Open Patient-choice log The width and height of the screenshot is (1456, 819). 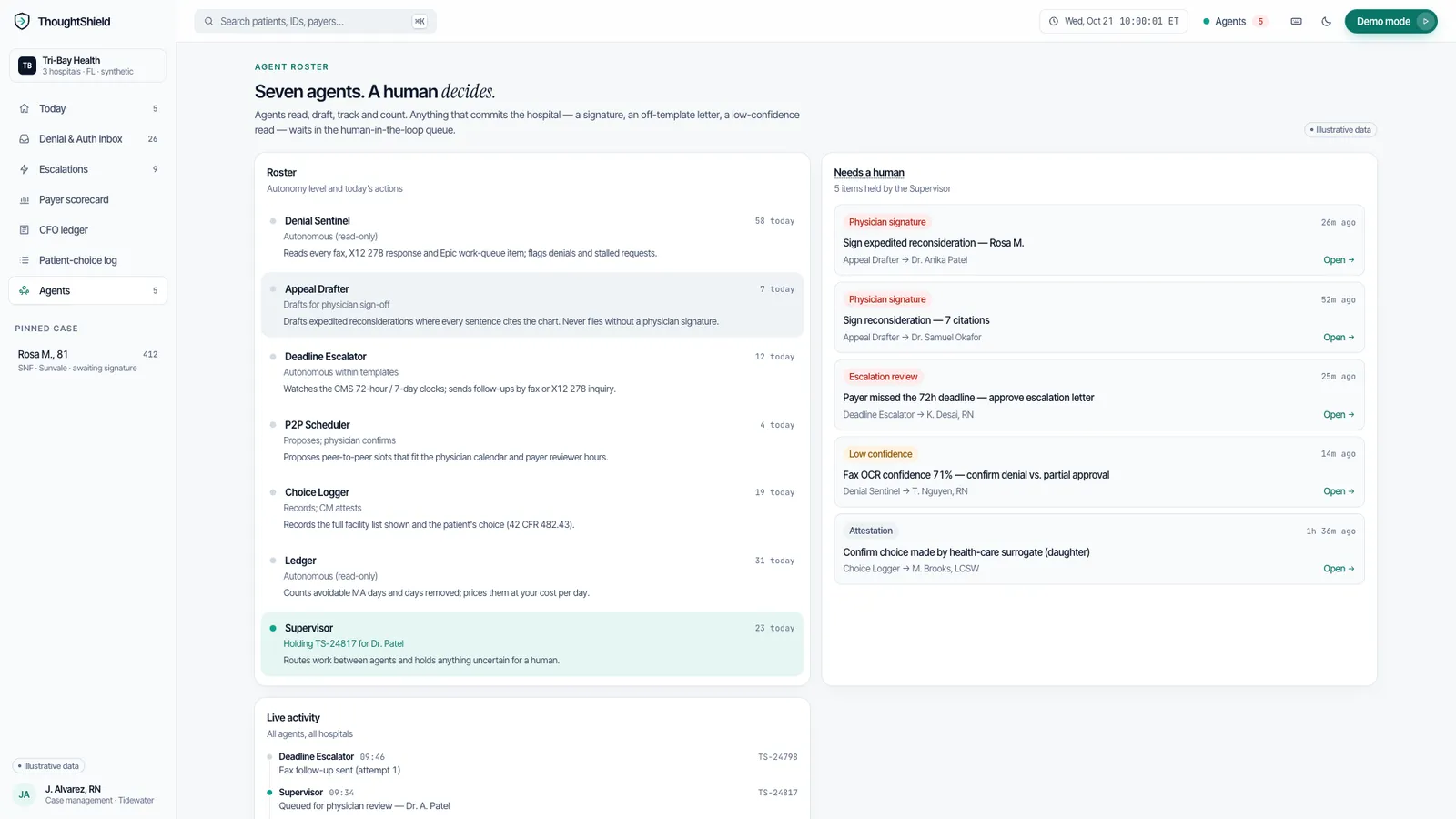tap(88, 260)
